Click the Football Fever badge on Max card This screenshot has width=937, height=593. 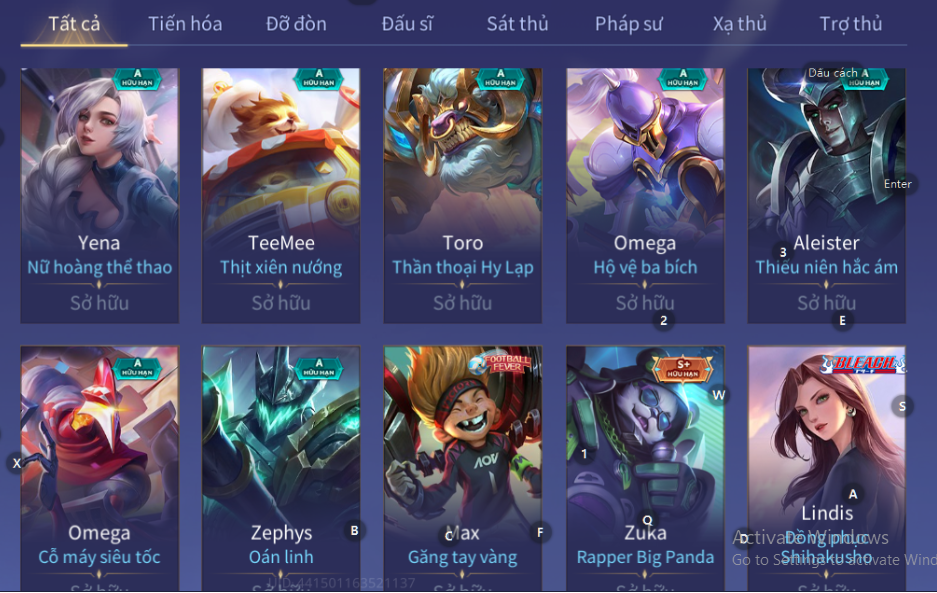click(x=501, y=363)
